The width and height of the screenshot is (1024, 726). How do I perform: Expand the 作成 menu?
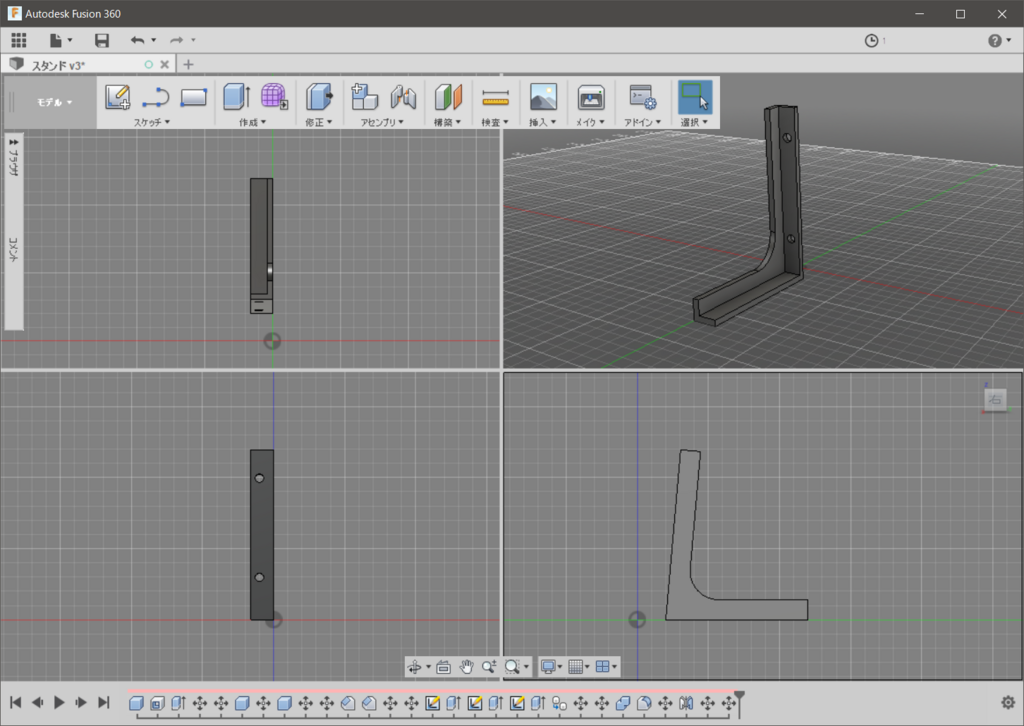coord(252,122)
